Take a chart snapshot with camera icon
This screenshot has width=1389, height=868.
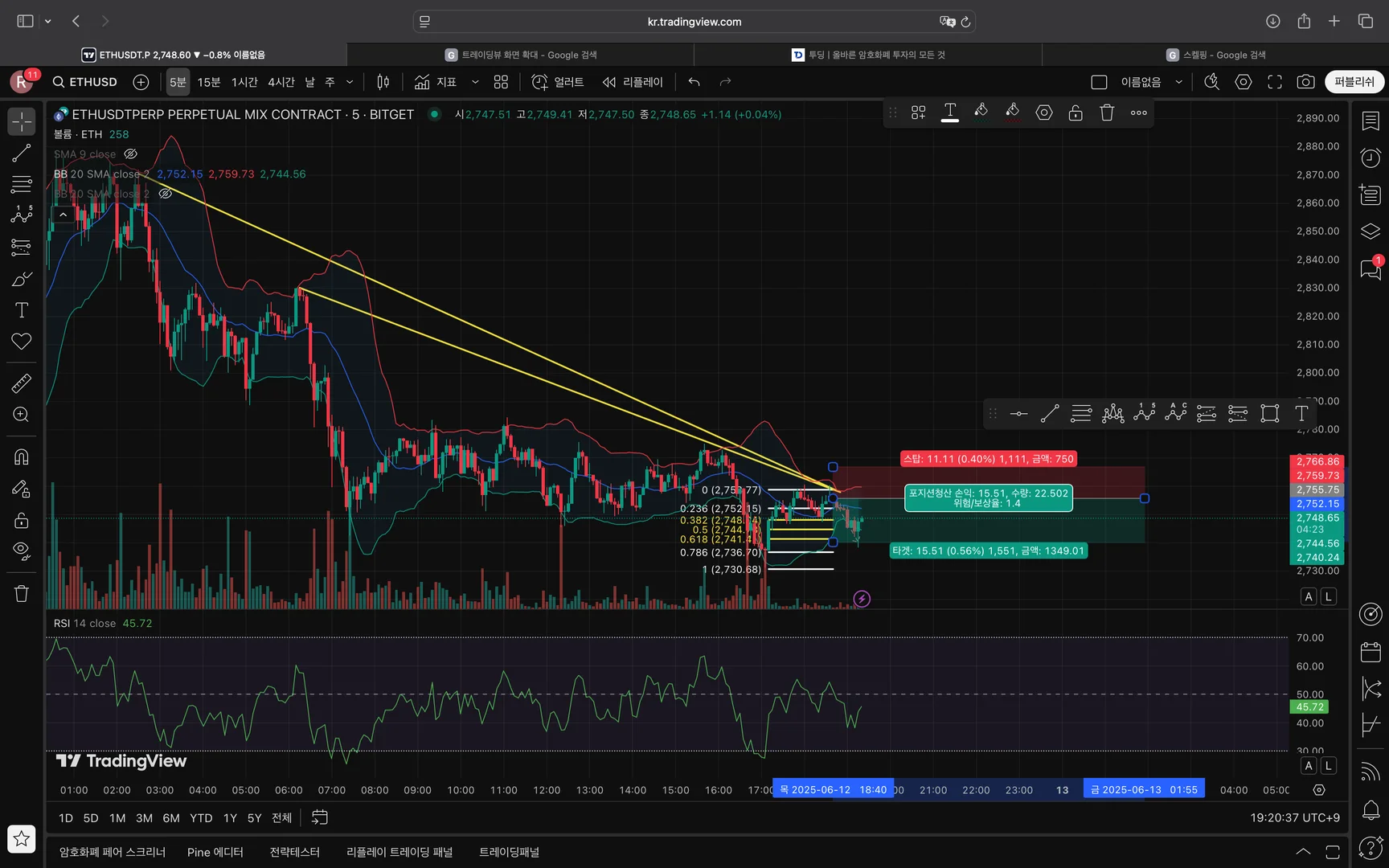1306,82
